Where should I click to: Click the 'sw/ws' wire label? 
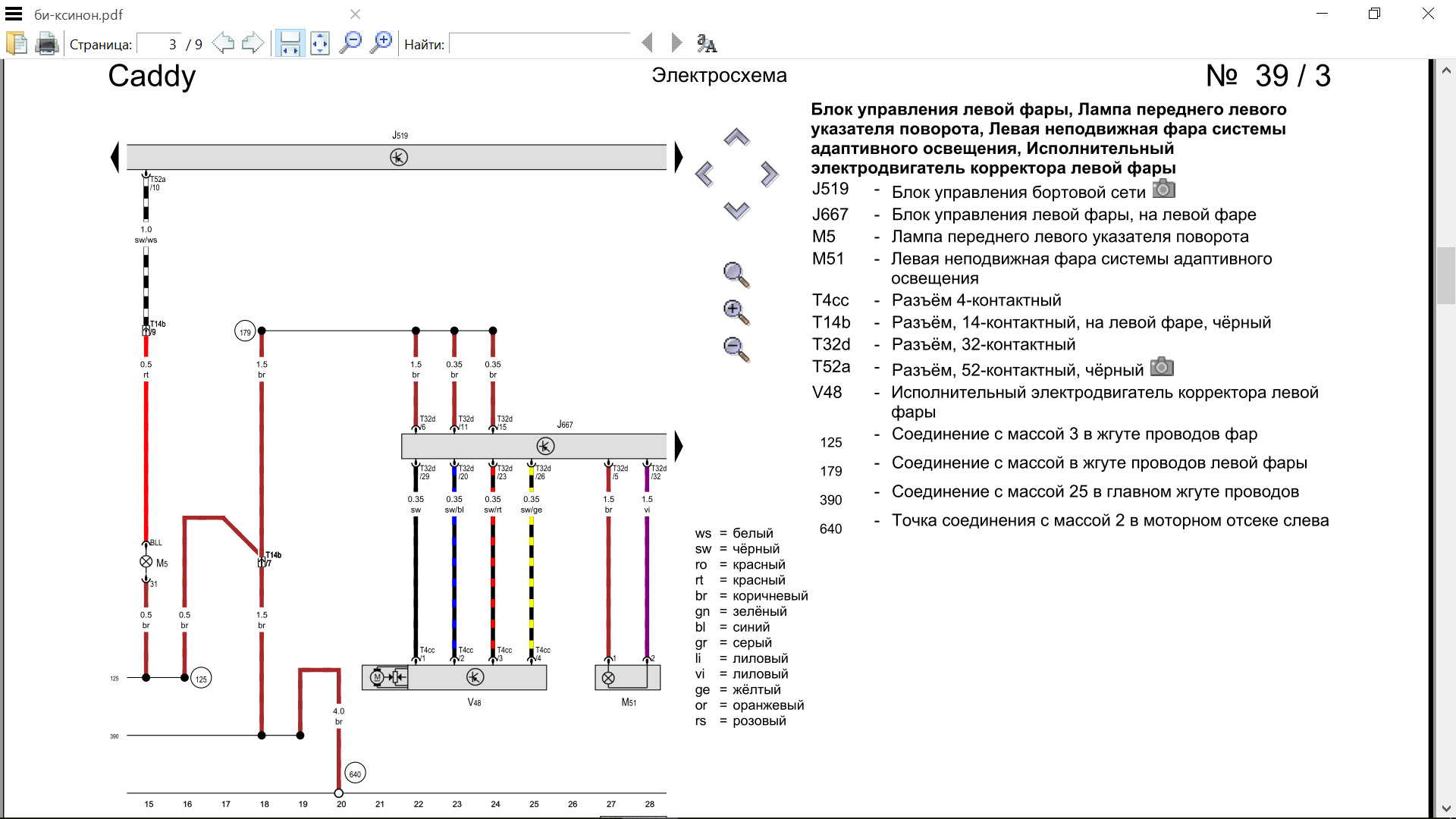(x=146, y=240)
